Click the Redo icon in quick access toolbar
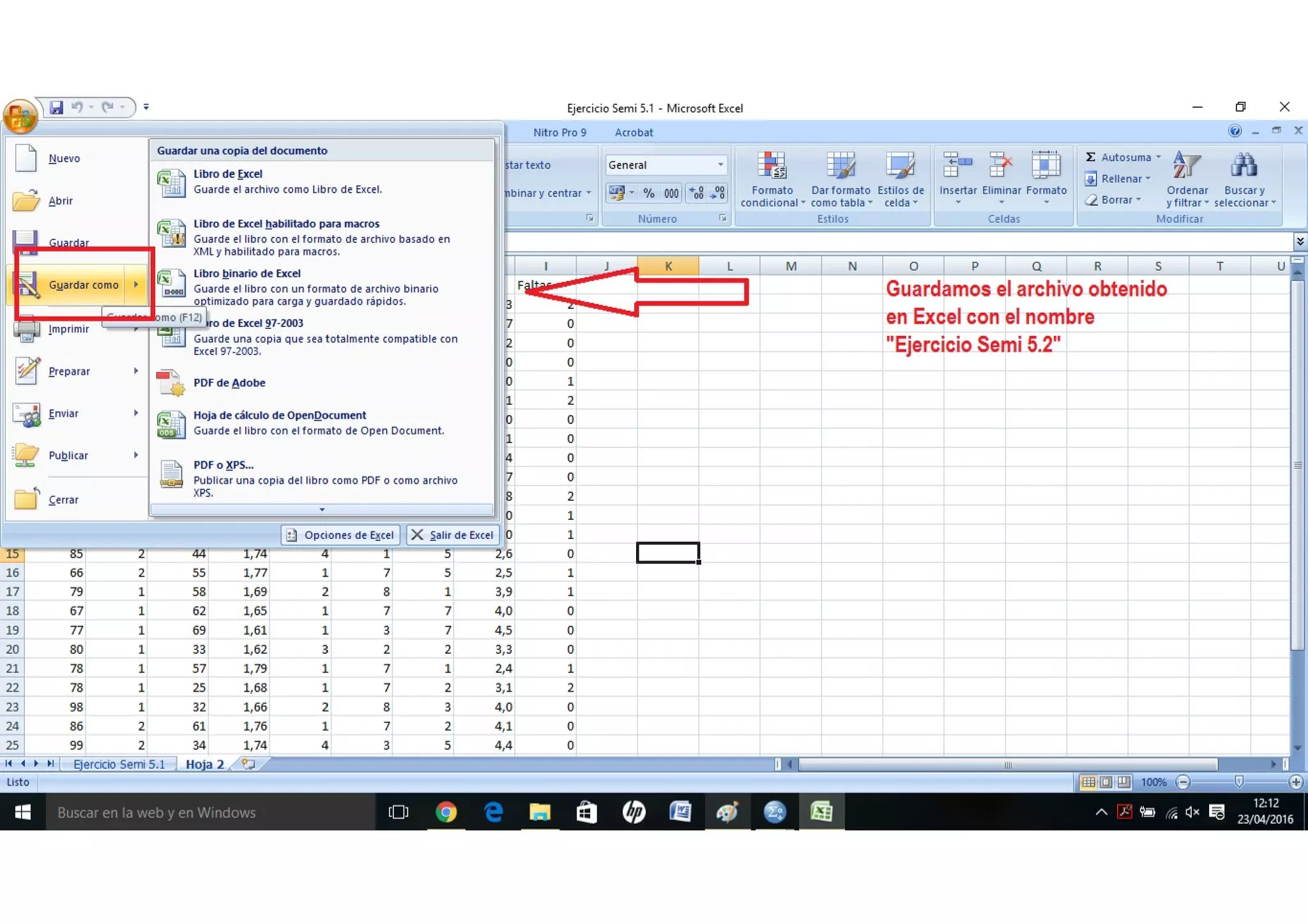The image size is (1308, 924). pos(107,107)
